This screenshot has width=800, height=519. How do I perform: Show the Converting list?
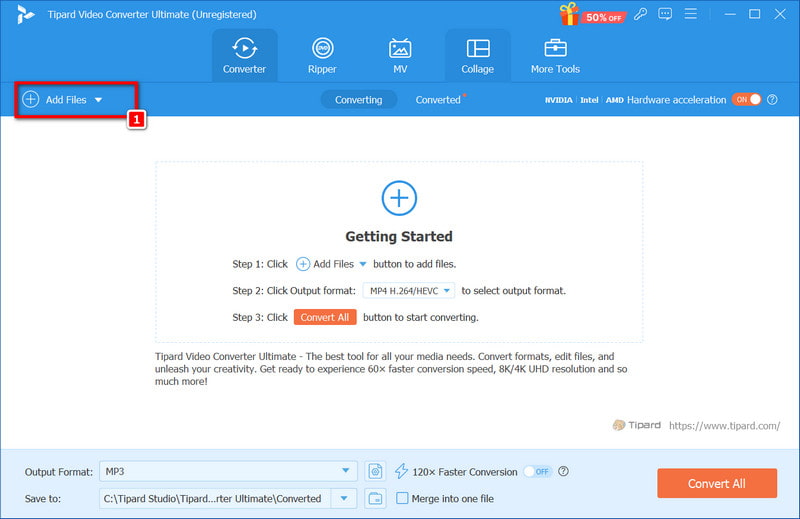coord(359,100)
